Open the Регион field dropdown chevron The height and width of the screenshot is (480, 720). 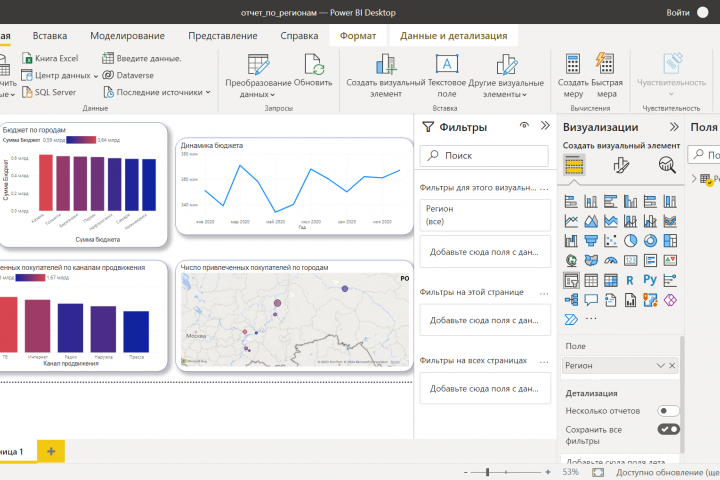point(660,366)
